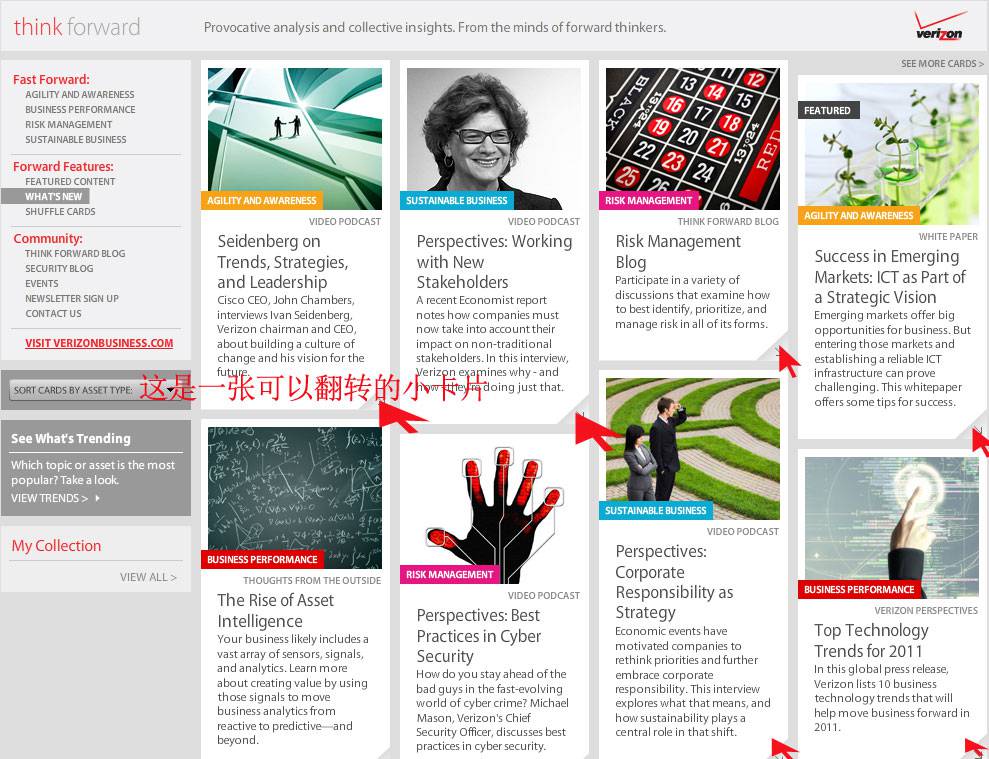This screenshot has height=759, width=989.
Task: Flip the Risk Management Blog card corner
Action: coord(779,350)
